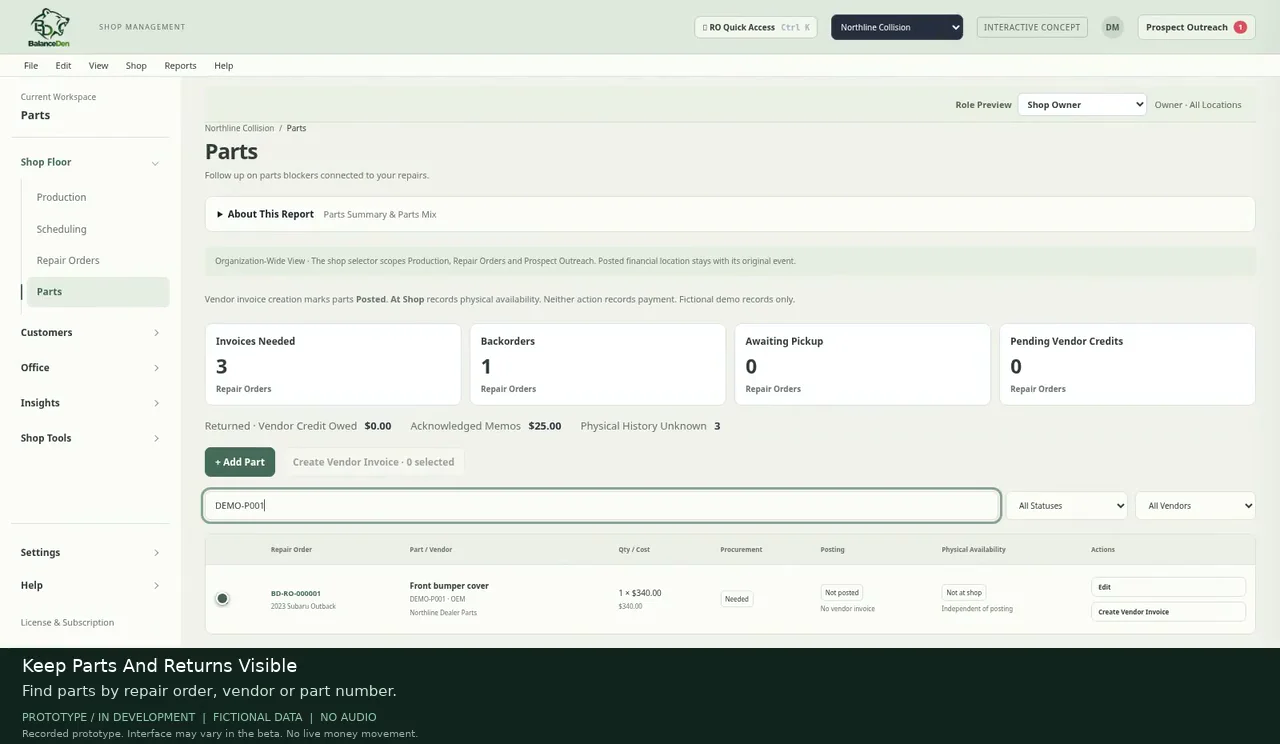Click the parts search field
Image resolution: width=1280 pixels, height=744 pixels.
pos(601,506)
